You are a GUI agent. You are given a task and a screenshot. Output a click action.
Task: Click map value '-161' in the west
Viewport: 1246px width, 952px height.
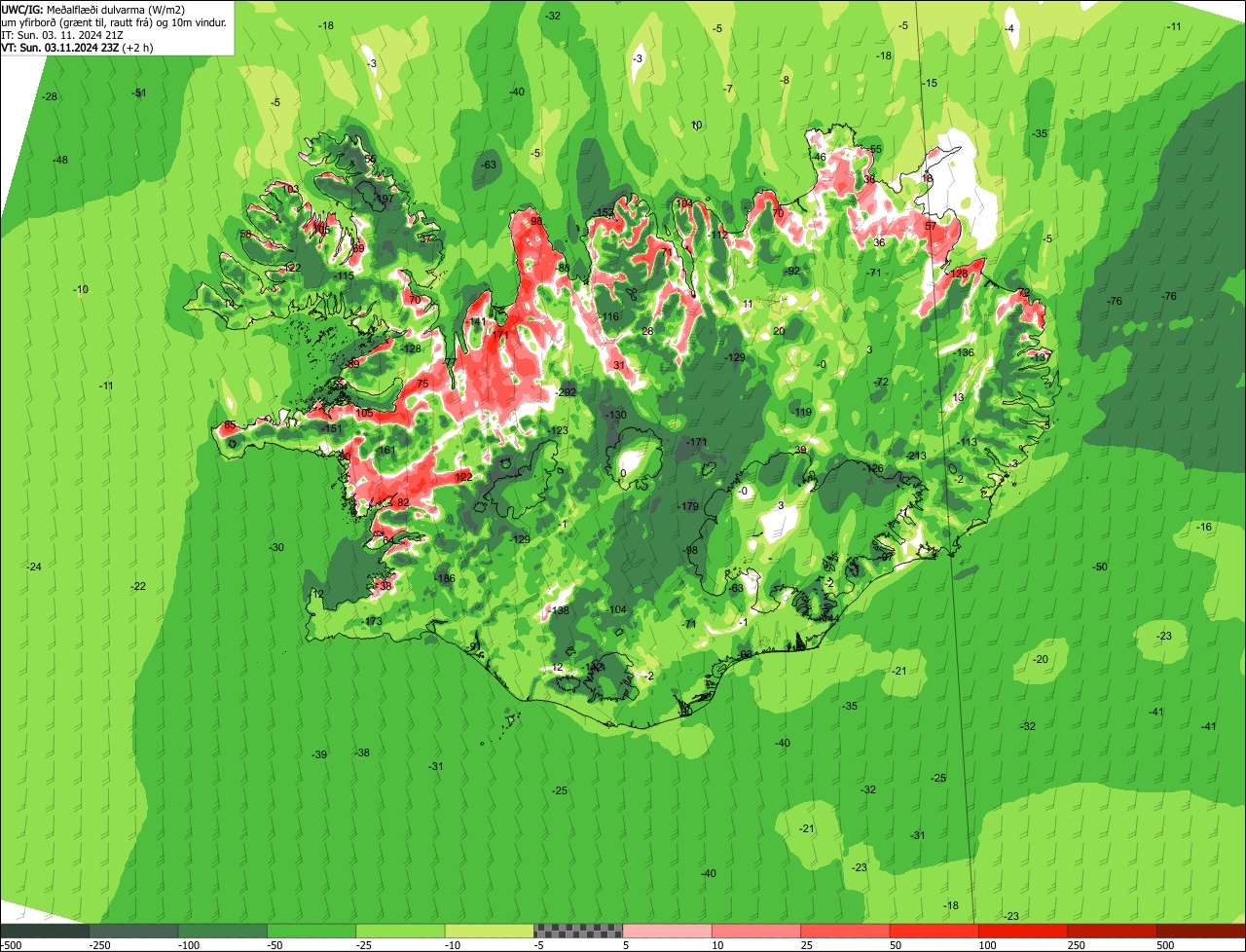385,451
